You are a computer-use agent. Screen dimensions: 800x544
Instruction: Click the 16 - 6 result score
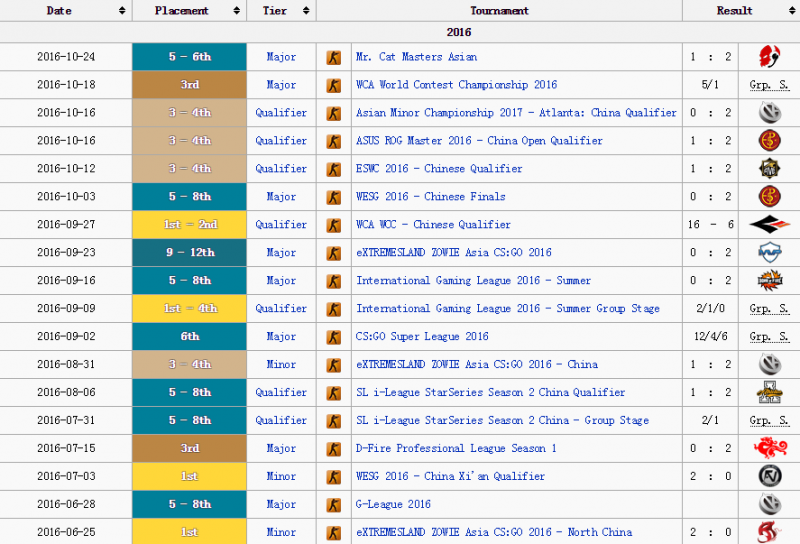pyautogui.click(x=711, y=225)
